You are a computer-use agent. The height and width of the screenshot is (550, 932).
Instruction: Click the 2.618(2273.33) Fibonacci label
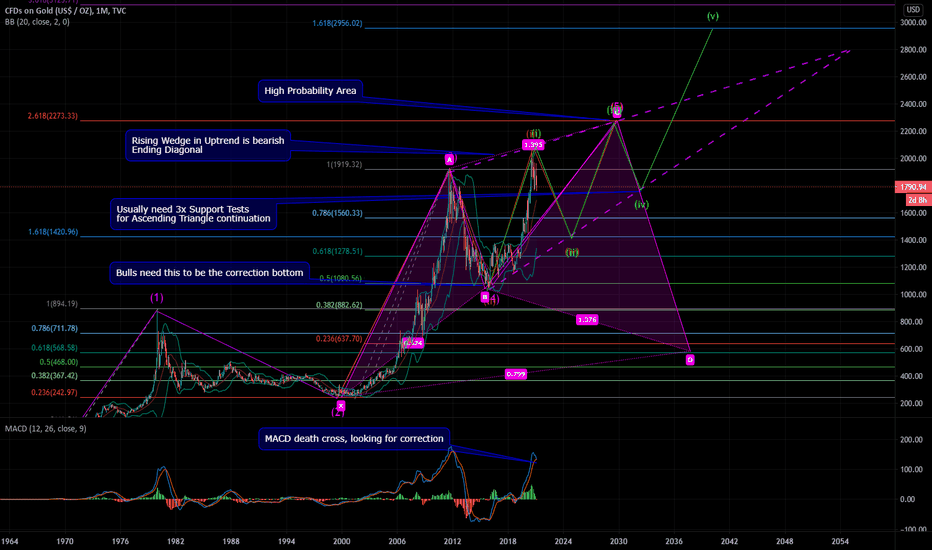52,117
